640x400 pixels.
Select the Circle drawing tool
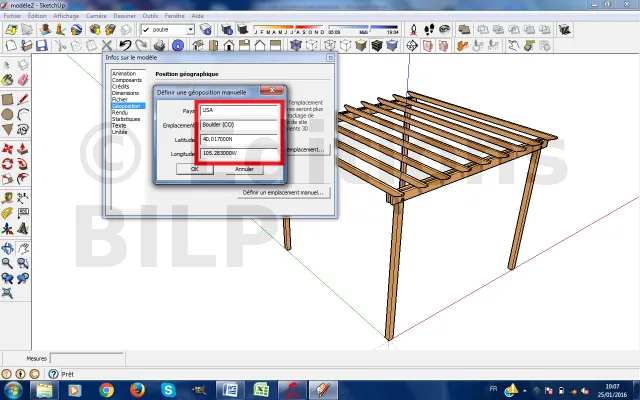(x=7, y=114)
